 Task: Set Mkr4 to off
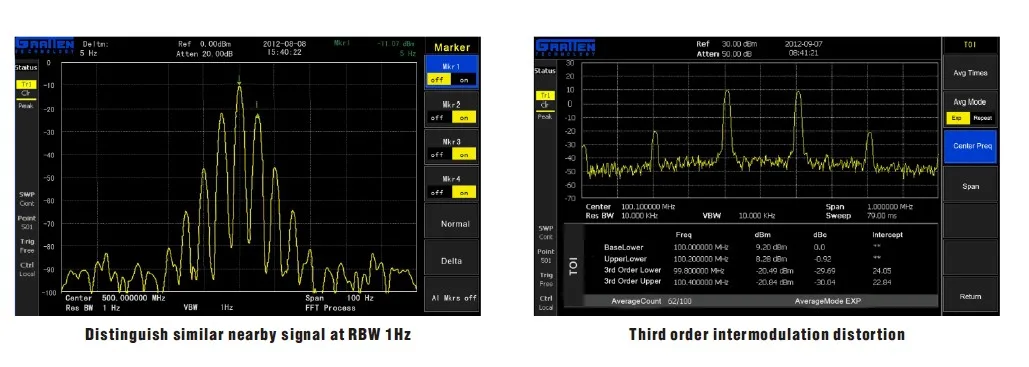tap(438, 192)
